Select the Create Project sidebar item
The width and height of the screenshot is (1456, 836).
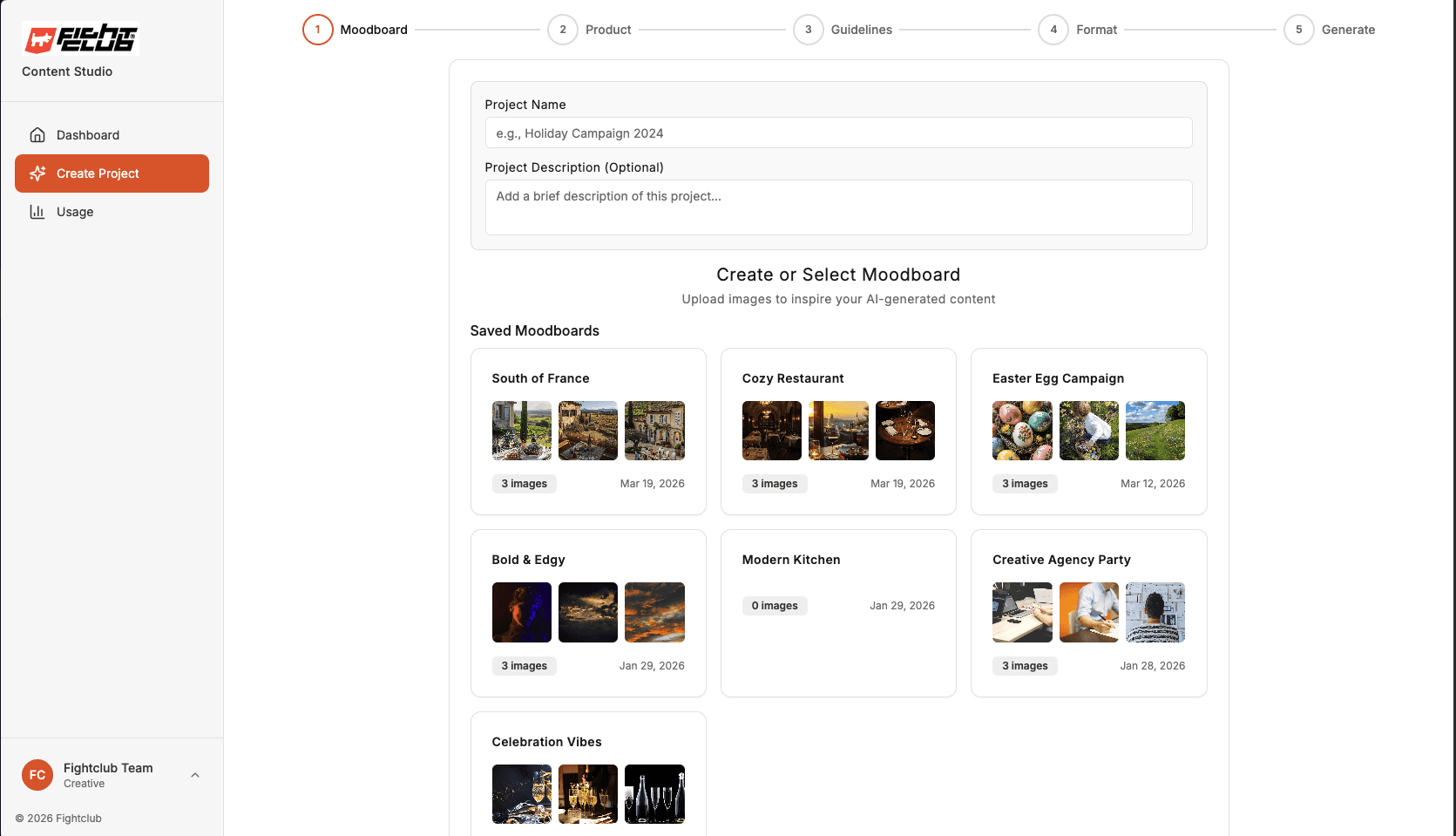click(112, 173)
